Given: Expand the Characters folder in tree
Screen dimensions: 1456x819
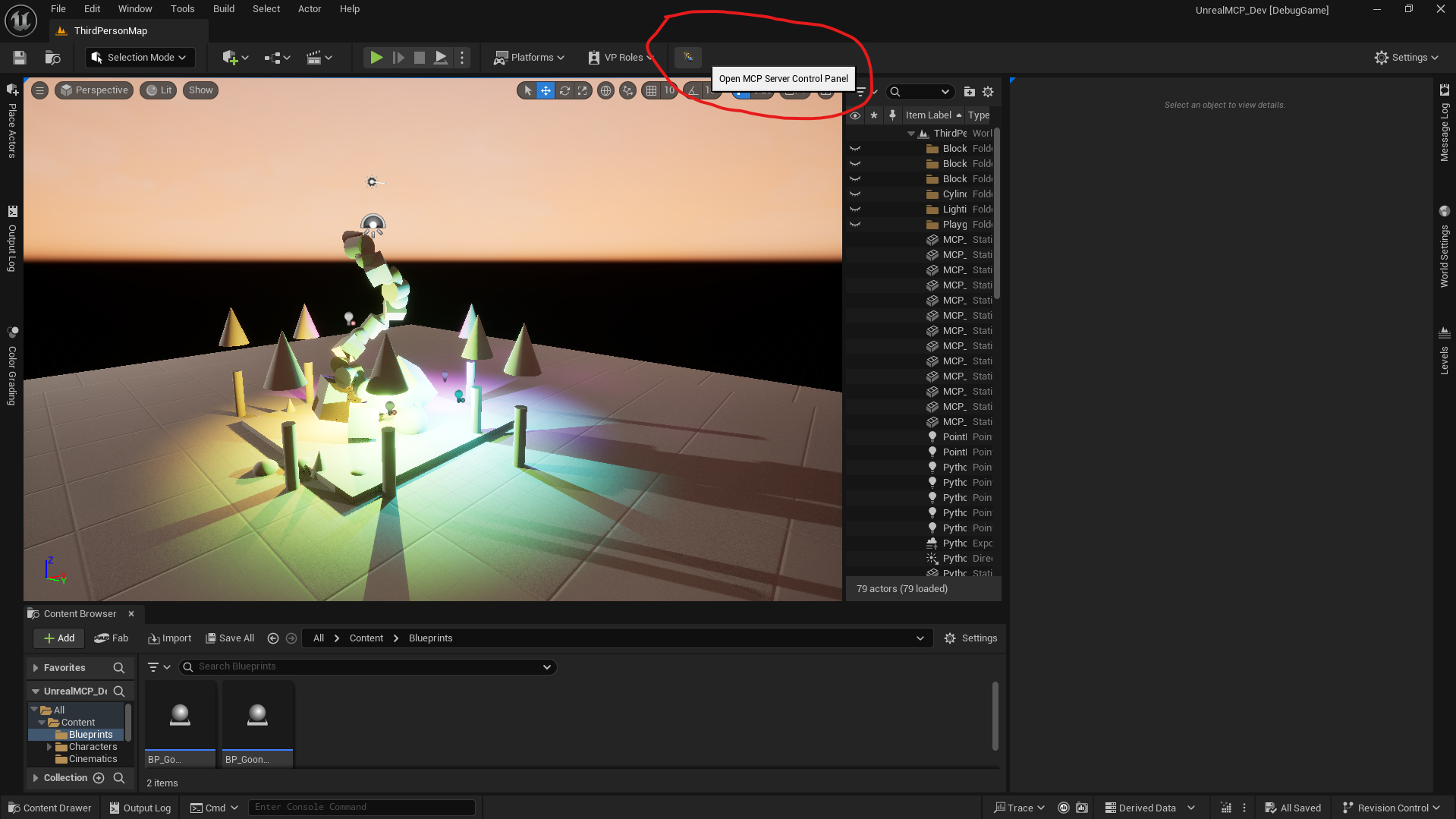Looking at the screenshot, I should point(49,747).
